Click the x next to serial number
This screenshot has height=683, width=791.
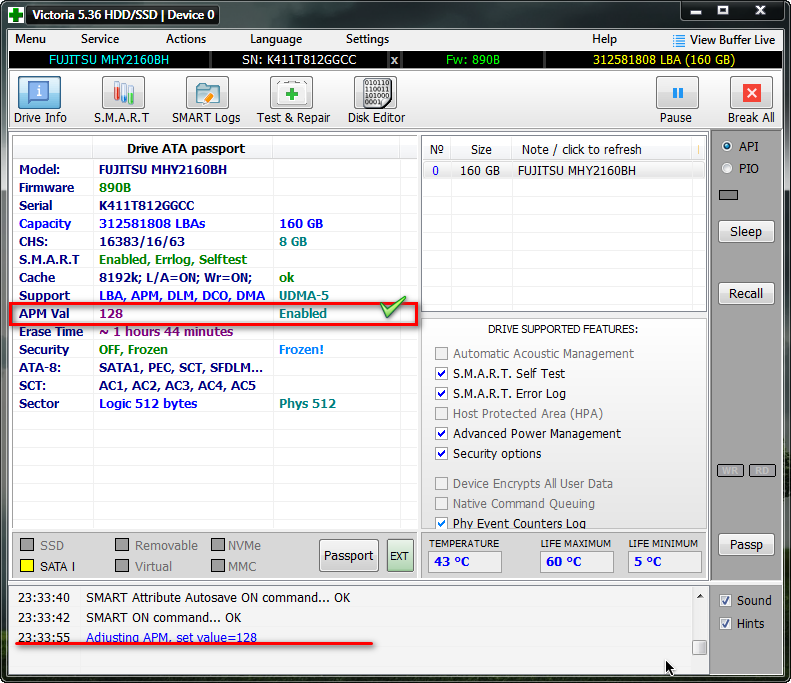click(394, 60)
